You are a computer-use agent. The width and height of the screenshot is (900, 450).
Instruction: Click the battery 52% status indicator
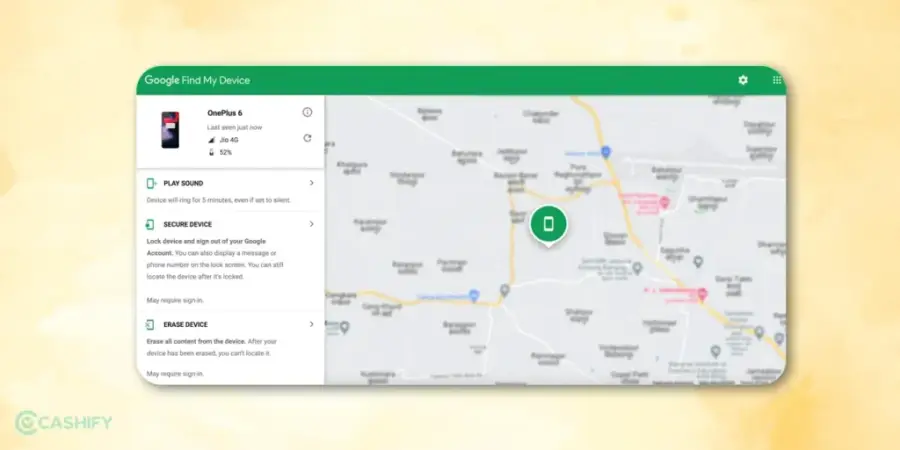click(x=220, y=153)
